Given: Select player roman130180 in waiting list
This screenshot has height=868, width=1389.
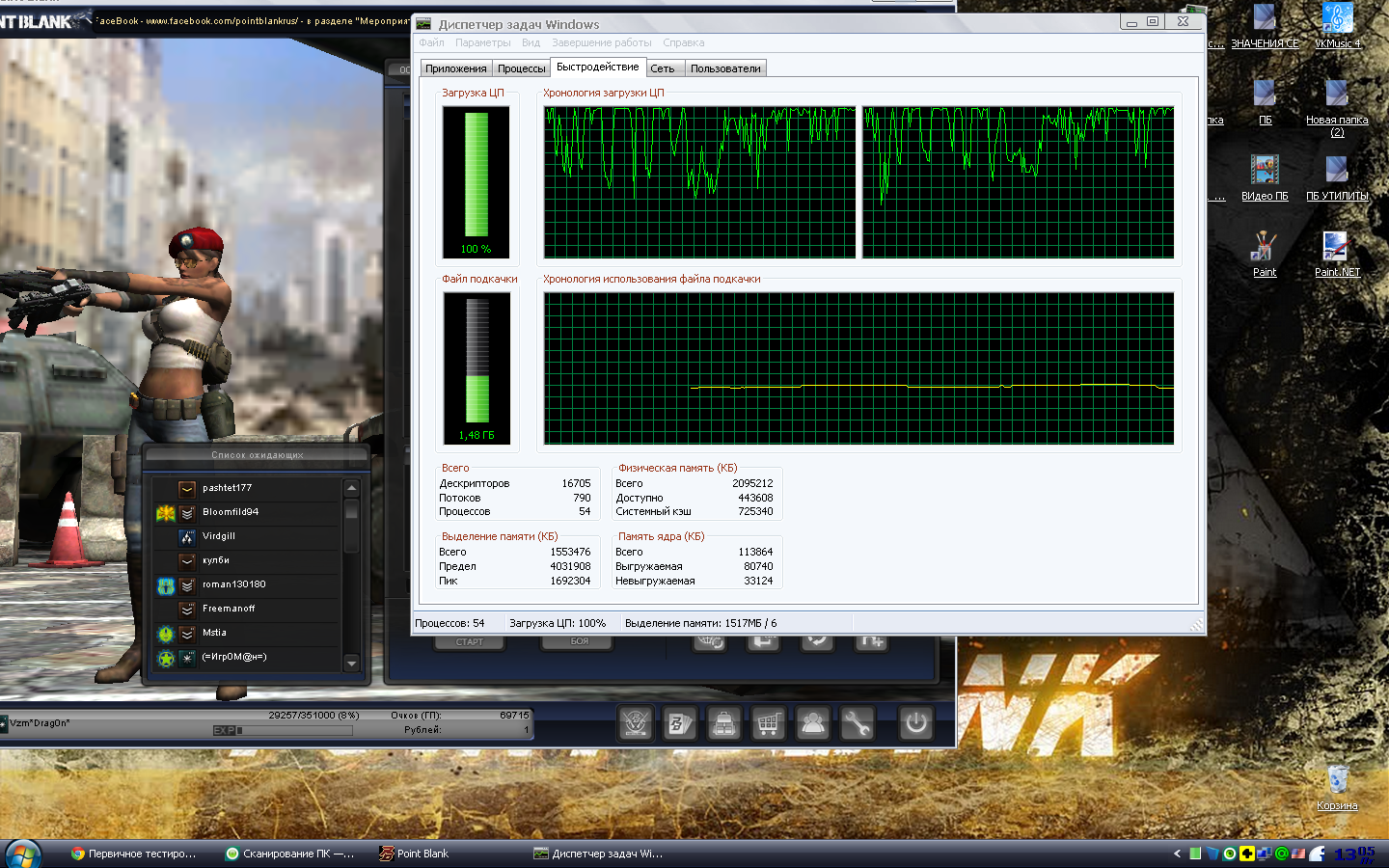Looking at the screenshot, I should point(246,585).
